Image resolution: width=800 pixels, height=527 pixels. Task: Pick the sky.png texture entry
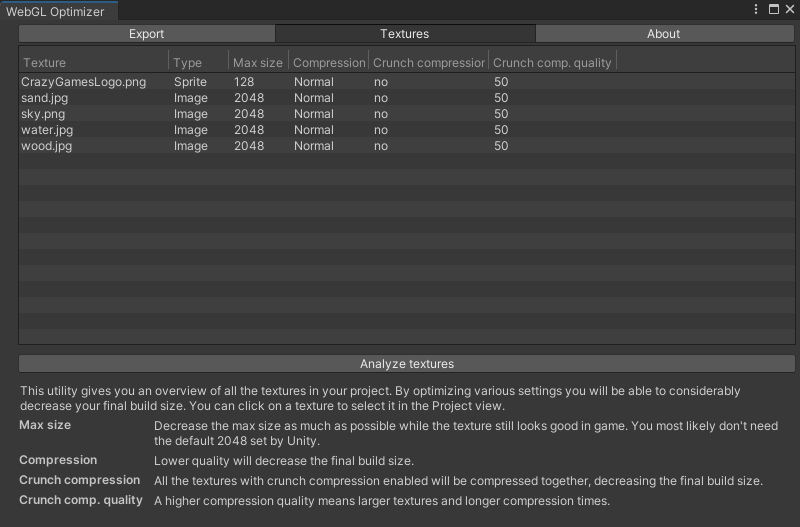click(x=43, y=114)
